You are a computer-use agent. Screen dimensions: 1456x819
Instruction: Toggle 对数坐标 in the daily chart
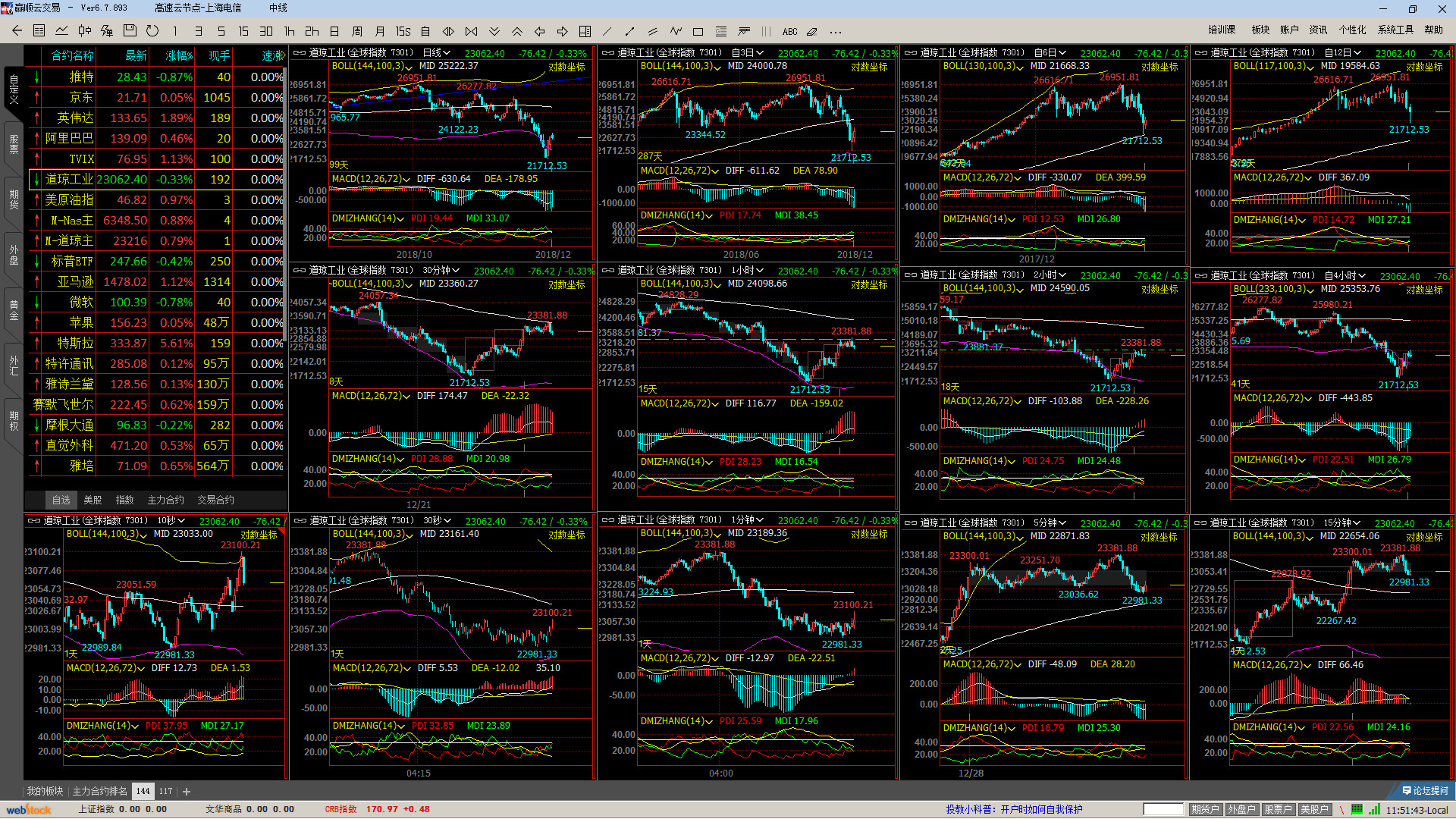click(566, 67)
